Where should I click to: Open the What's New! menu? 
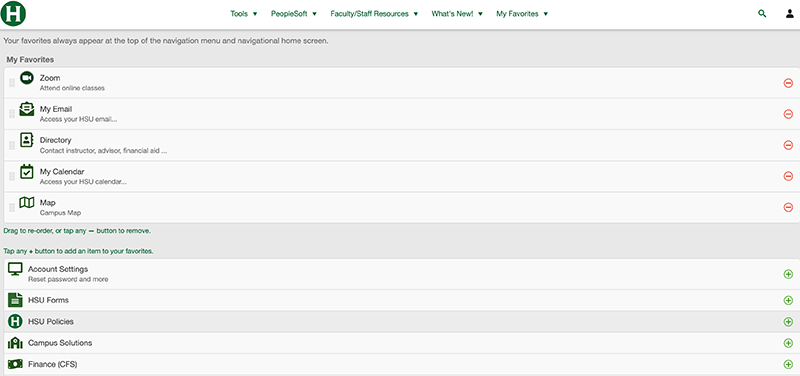coord(457,14)
